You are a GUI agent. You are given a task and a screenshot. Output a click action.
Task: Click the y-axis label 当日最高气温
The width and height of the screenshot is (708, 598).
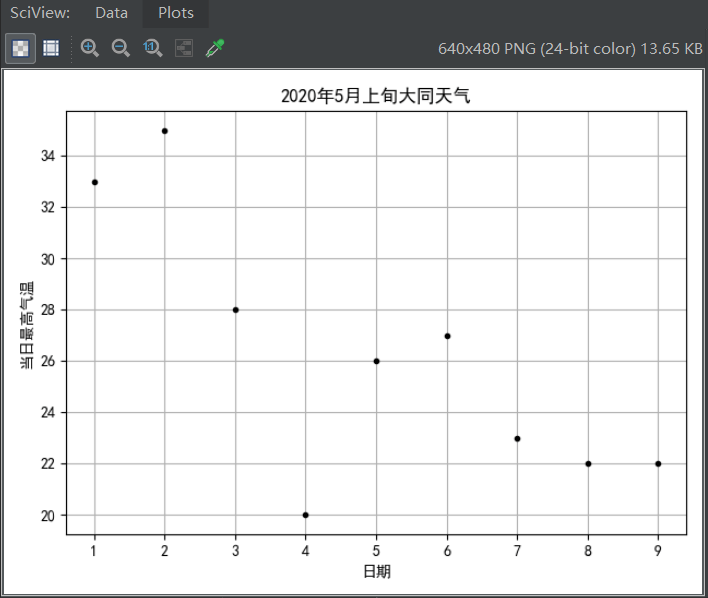(27, 325)
